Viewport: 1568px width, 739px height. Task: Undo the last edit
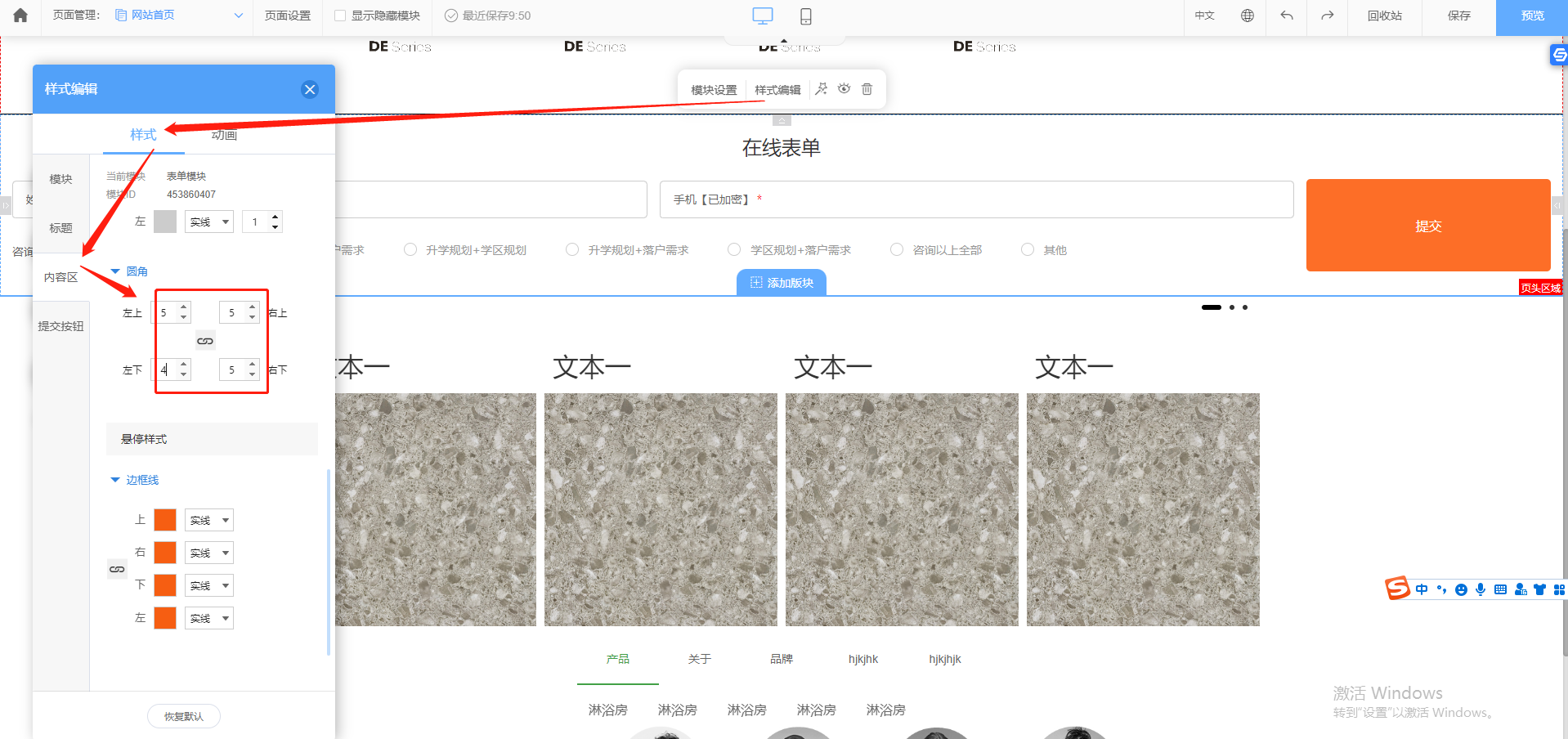(x=1287, y=16)
